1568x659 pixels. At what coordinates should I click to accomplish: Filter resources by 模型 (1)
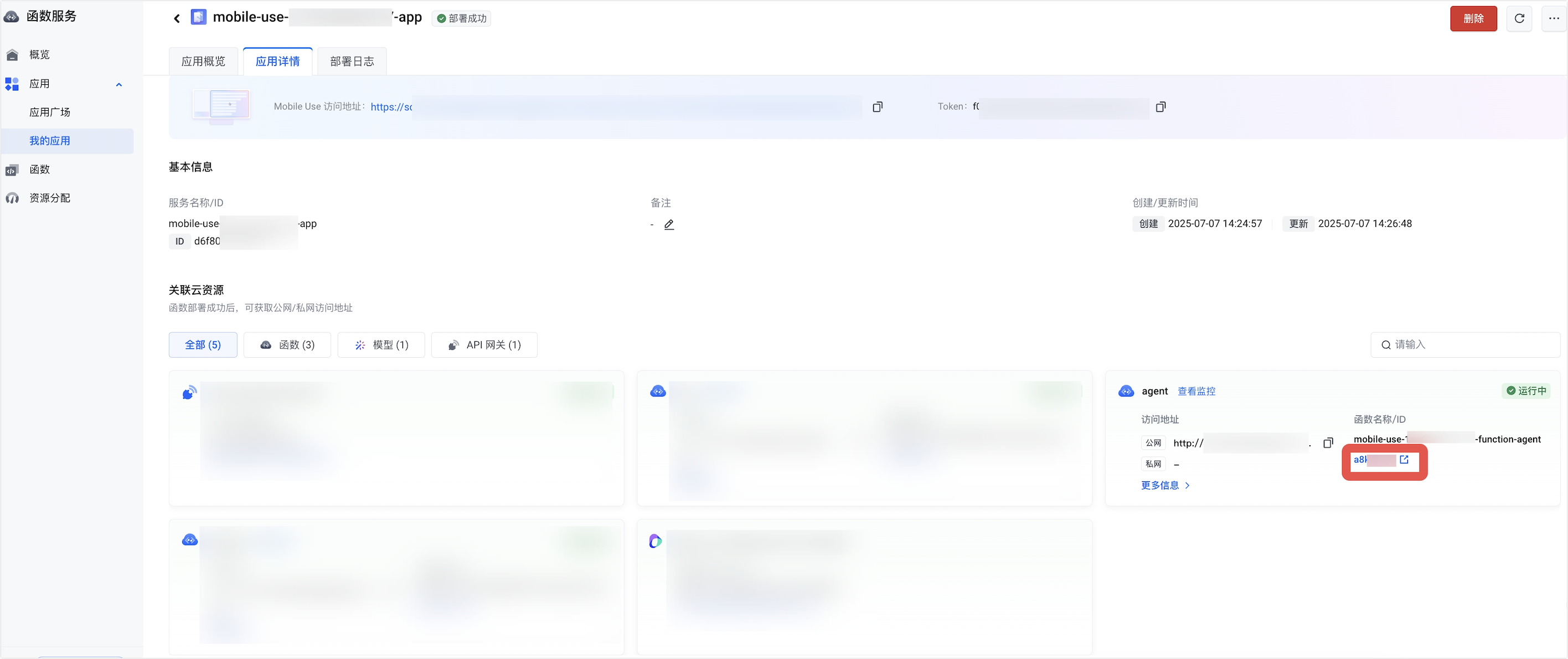(x=381, y=344)
